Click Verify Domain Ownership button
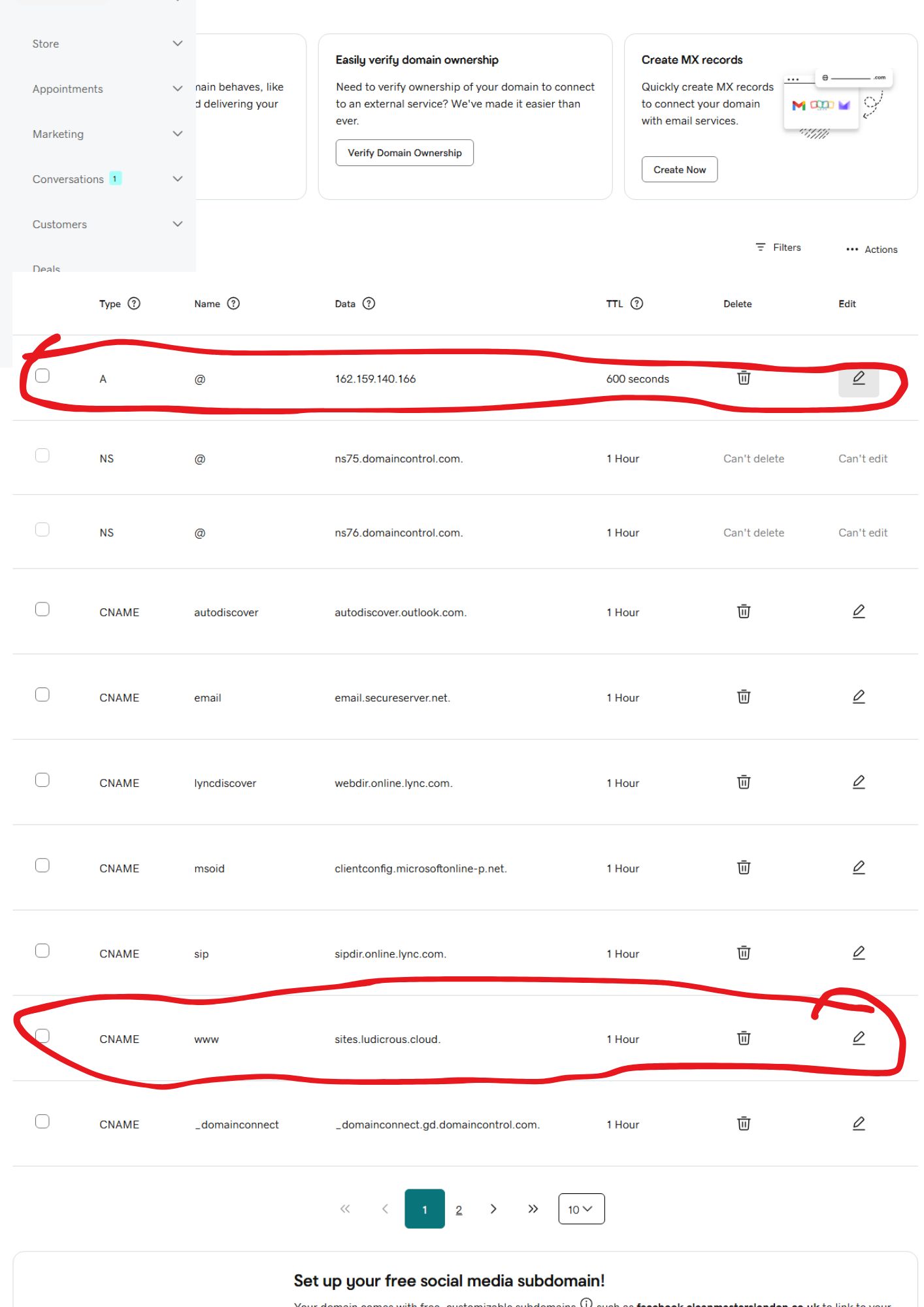Viewport: 924px width, 1307px height. point(404,152)
